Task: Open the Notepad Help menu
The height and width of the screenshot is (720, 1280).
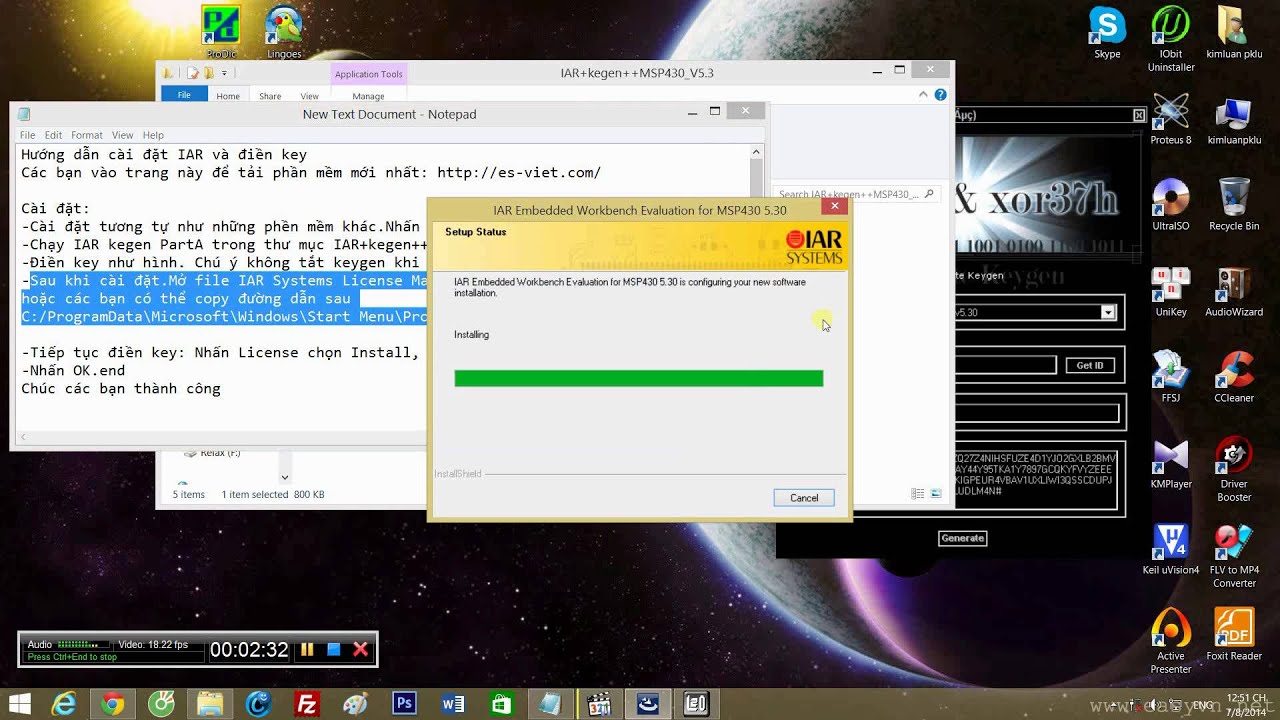Action: (153, 135)
